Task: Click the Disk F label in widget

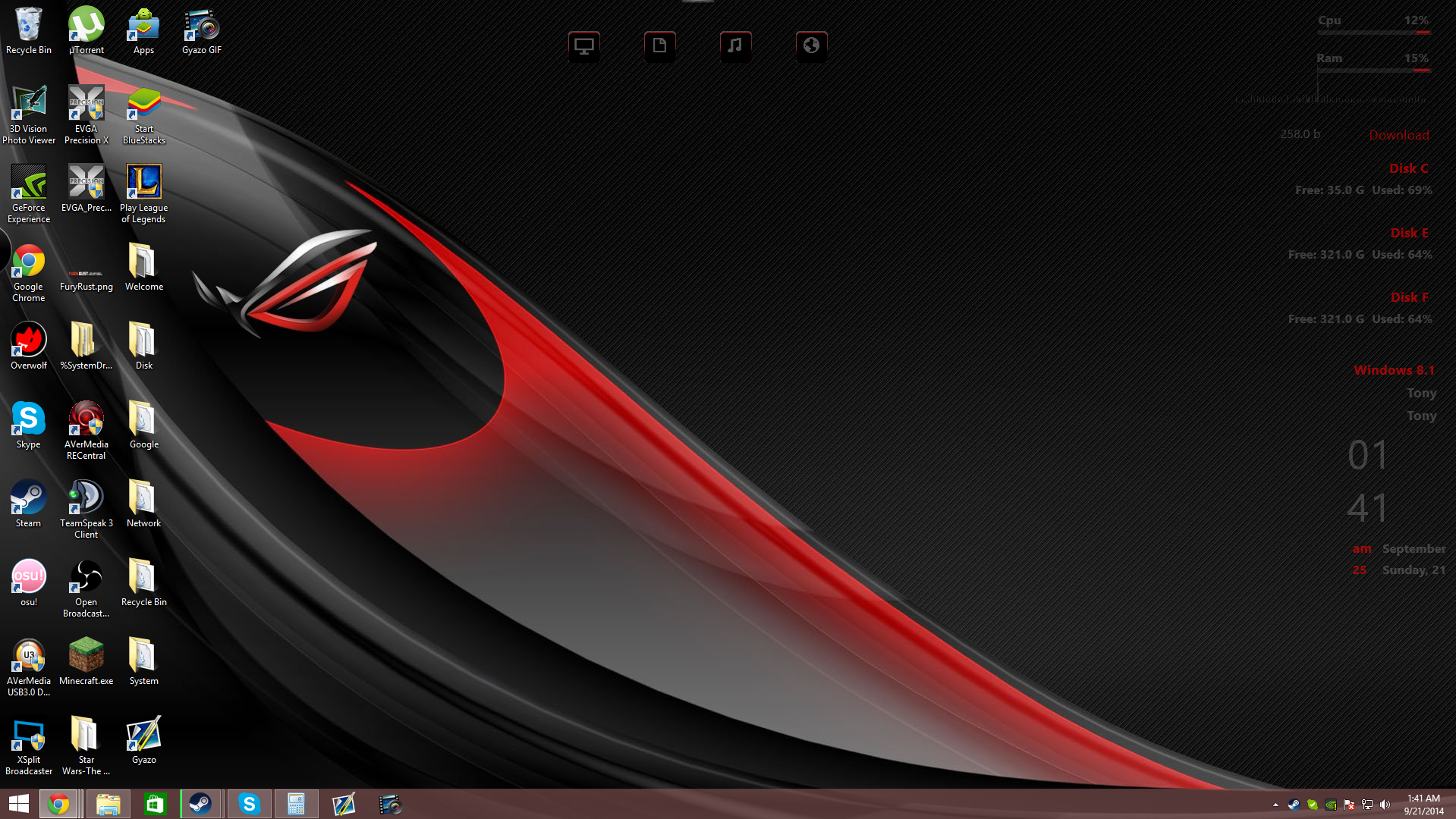Action: [1409, 297]
